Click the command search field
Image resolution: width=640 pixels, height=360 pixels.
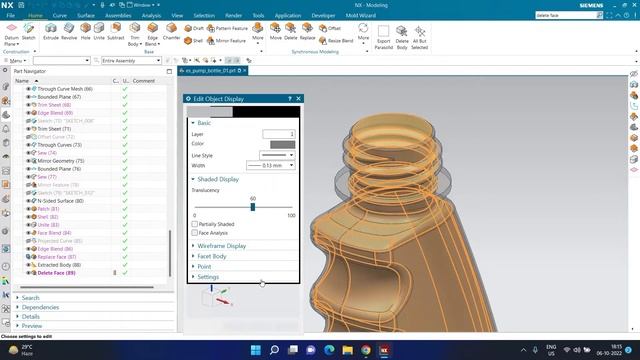click(x=566, y=15)
